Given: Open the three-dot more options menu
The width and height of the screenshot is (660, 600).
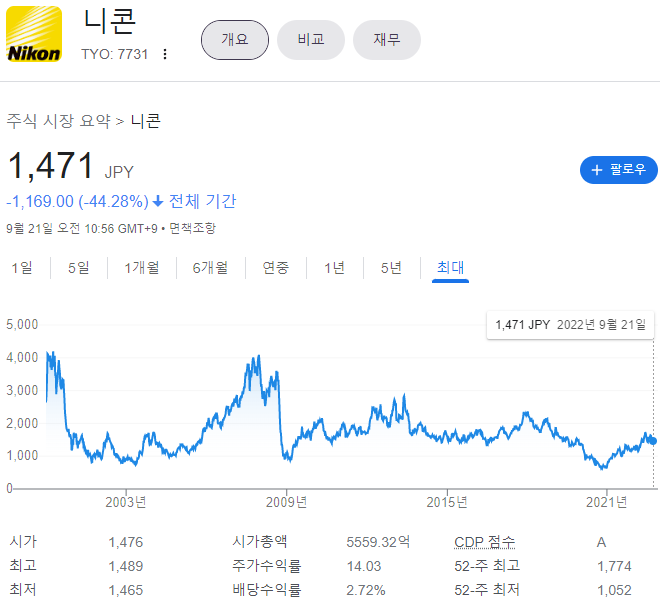Looking at the screenshot, I should click(165, 54).
